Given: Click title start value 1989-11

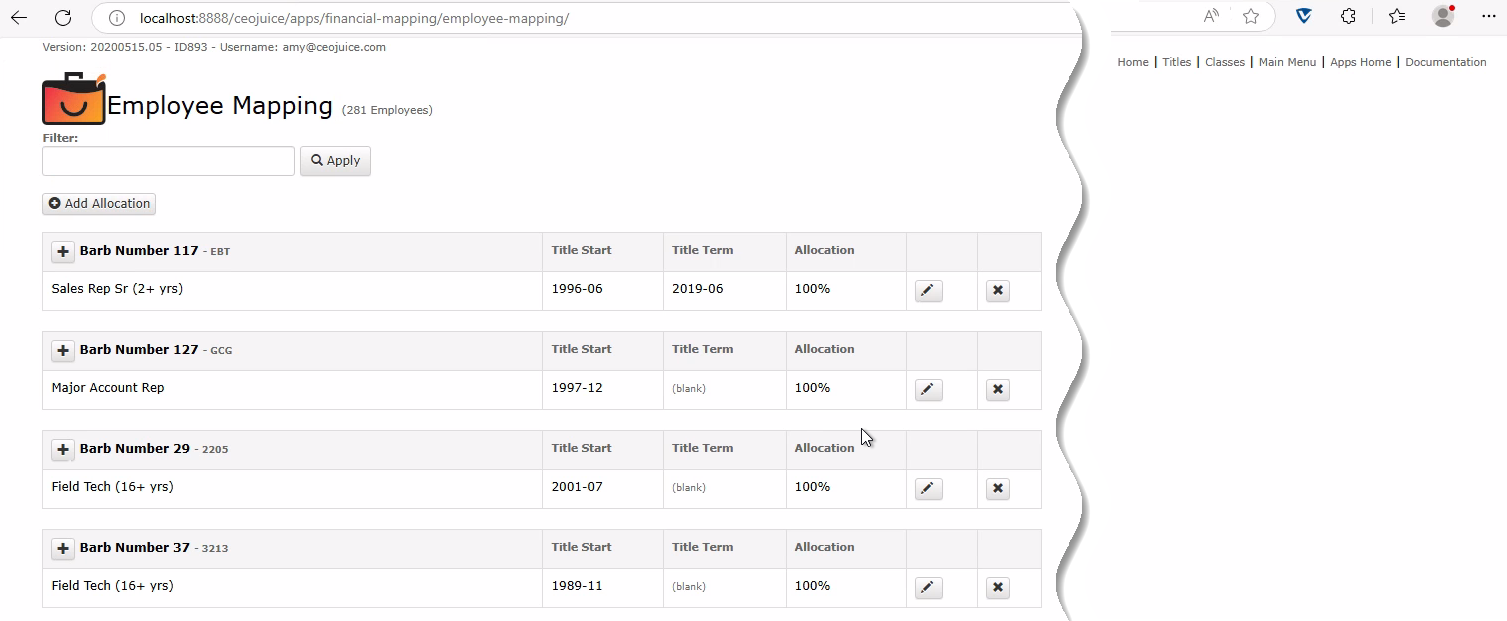Looking at the screenshot, I should click(x=577, y=586).
